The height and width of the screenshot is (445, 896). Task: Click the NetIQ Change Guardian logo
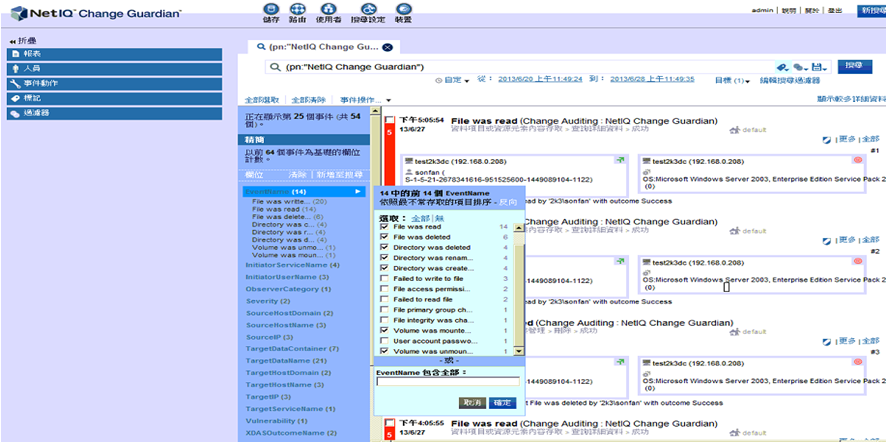[95, 13]
